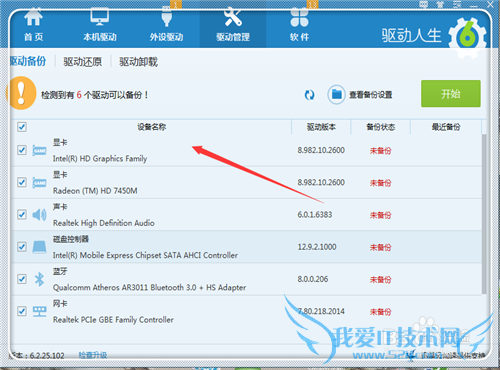Click version 8.0.0.206 cell
Viewport: 500px width, 370px height.
(313, 279)
